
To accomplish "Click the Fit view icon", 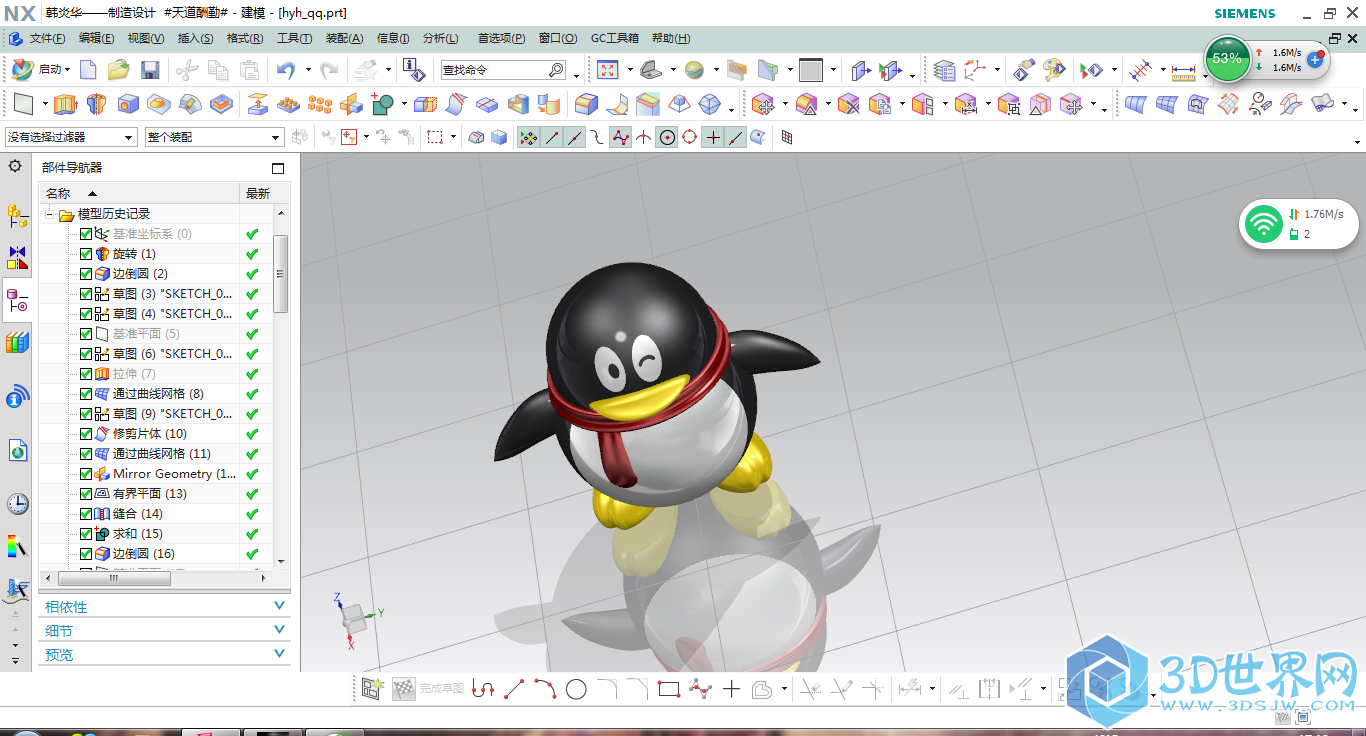I will (x=608, y=70).
